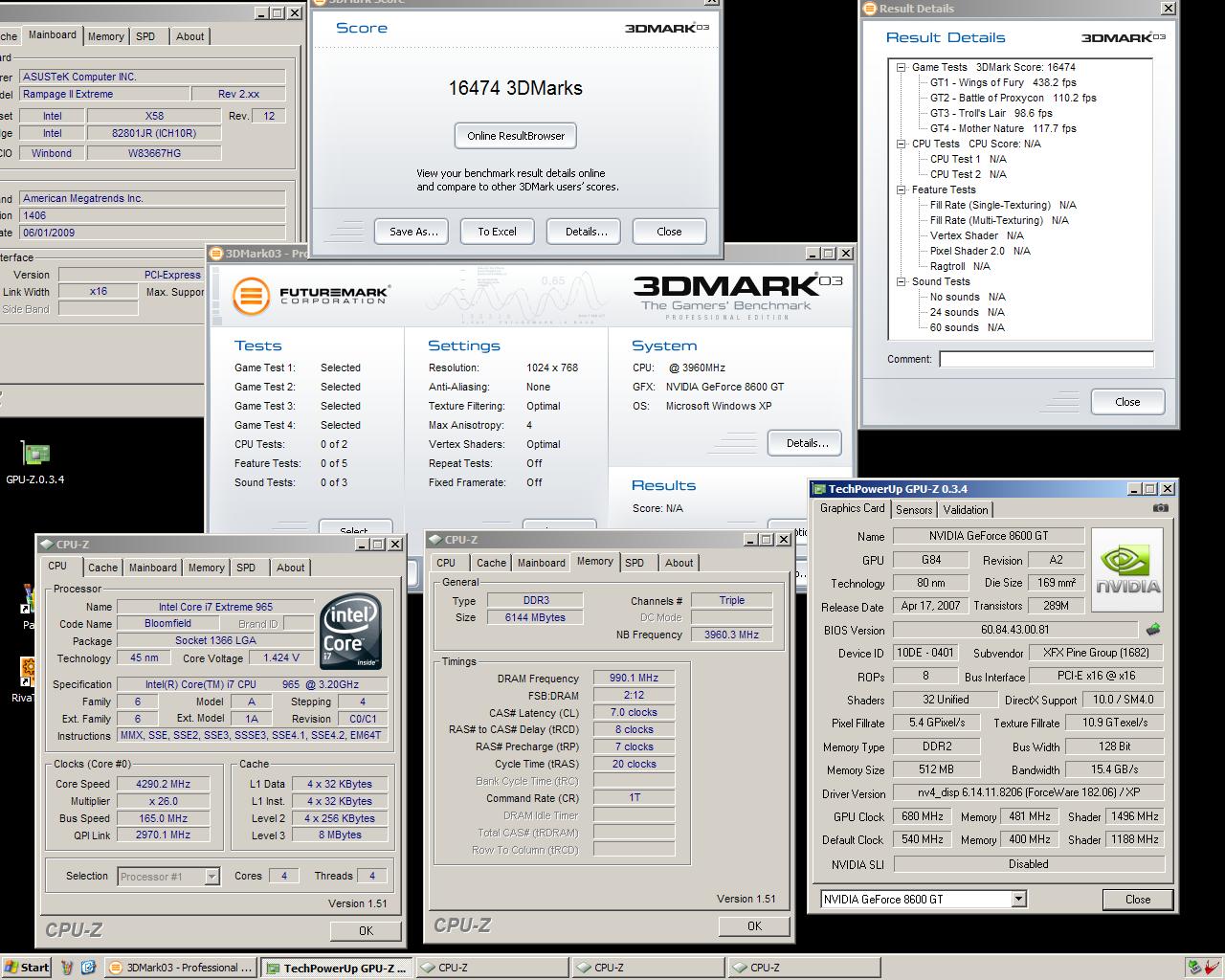This screenshot has height=980, width=1225.
Task: Click the Driver Version field in GPU-Z
Action: pos(1029,792)
